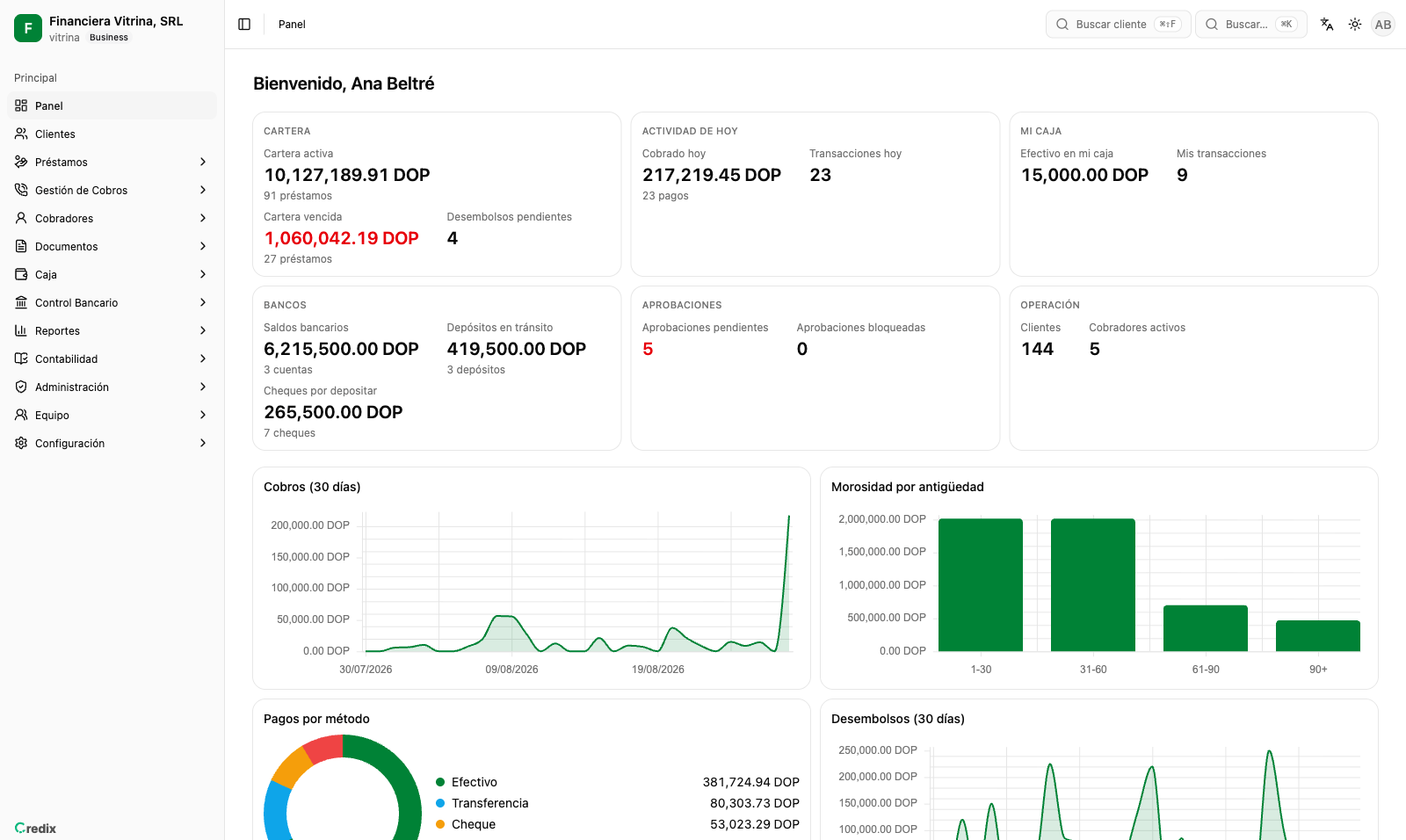The height and width of the screenshot is (840, 1406).
Task: Click the 1-30 morosidad bar
Action: 981,585
